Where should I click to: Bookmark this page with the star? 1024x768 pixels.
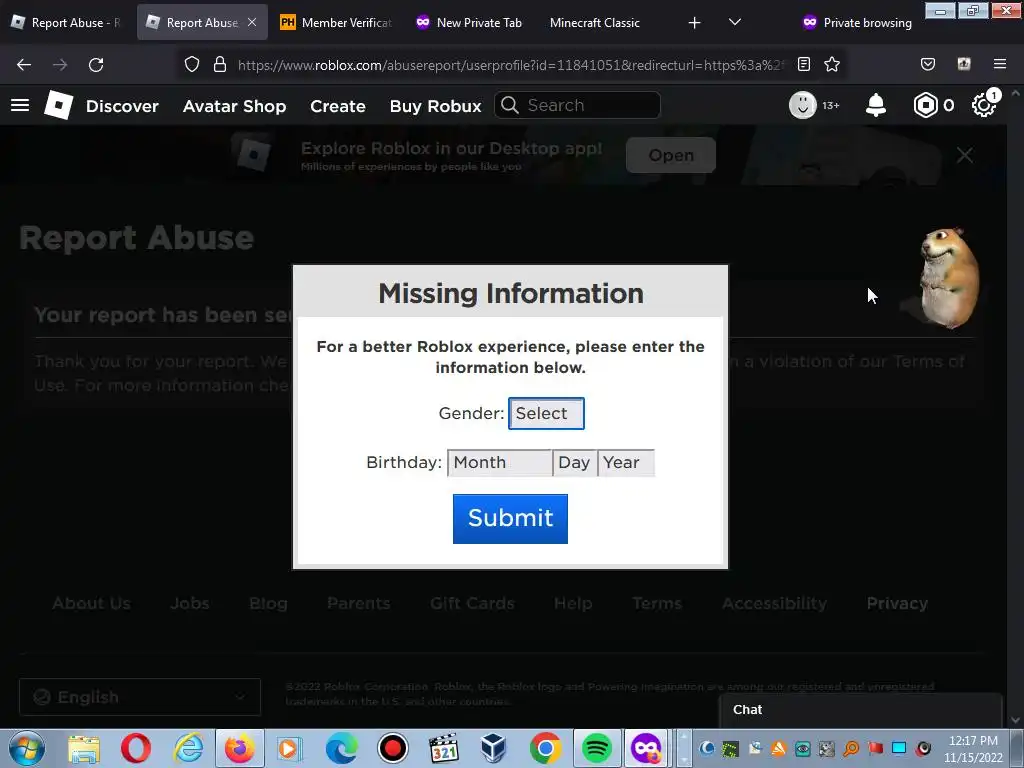832,65
